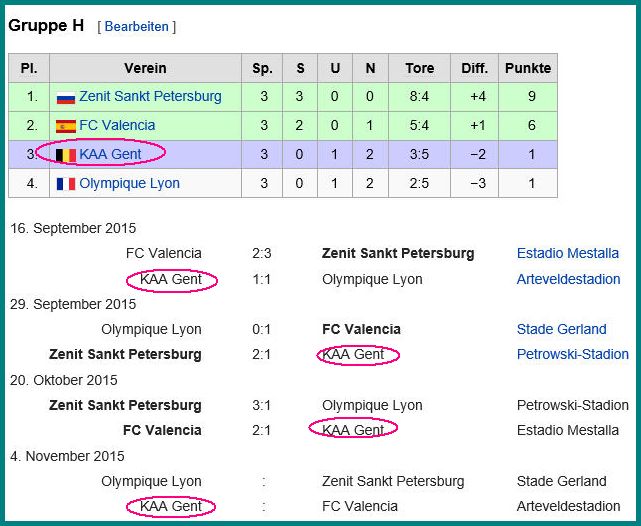Open the Bearbeiten edit link for Gruppe H
The image size is (641, 526).
137,27
